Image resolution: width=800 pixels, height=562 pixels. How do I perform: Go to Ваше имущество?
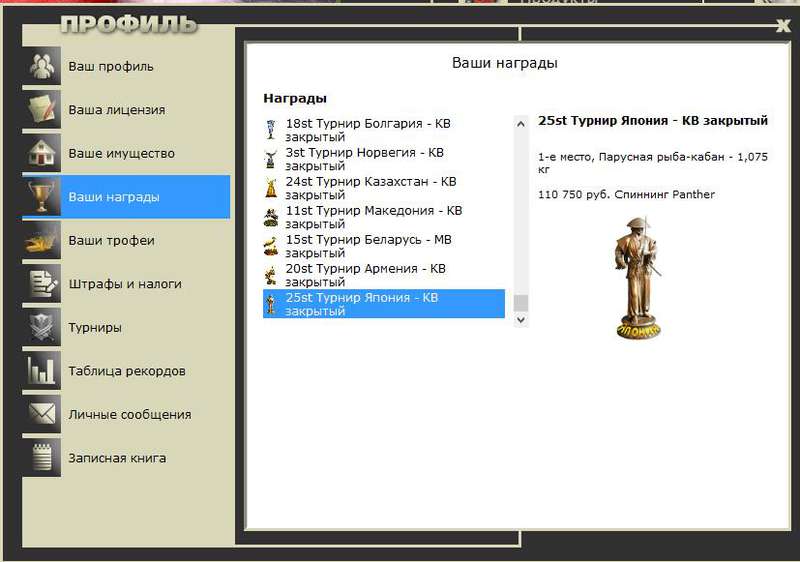pyautogui.click(x=126, y=153)
